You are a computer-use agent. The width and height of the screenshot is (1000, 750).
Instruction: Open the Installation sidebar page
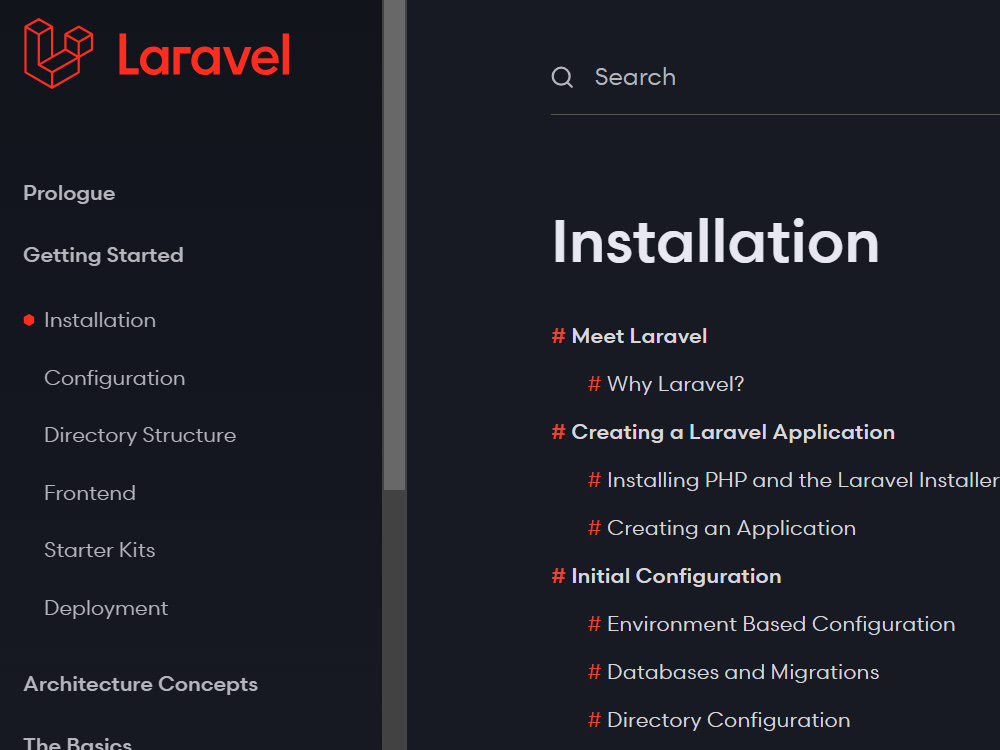click(100, 320)
